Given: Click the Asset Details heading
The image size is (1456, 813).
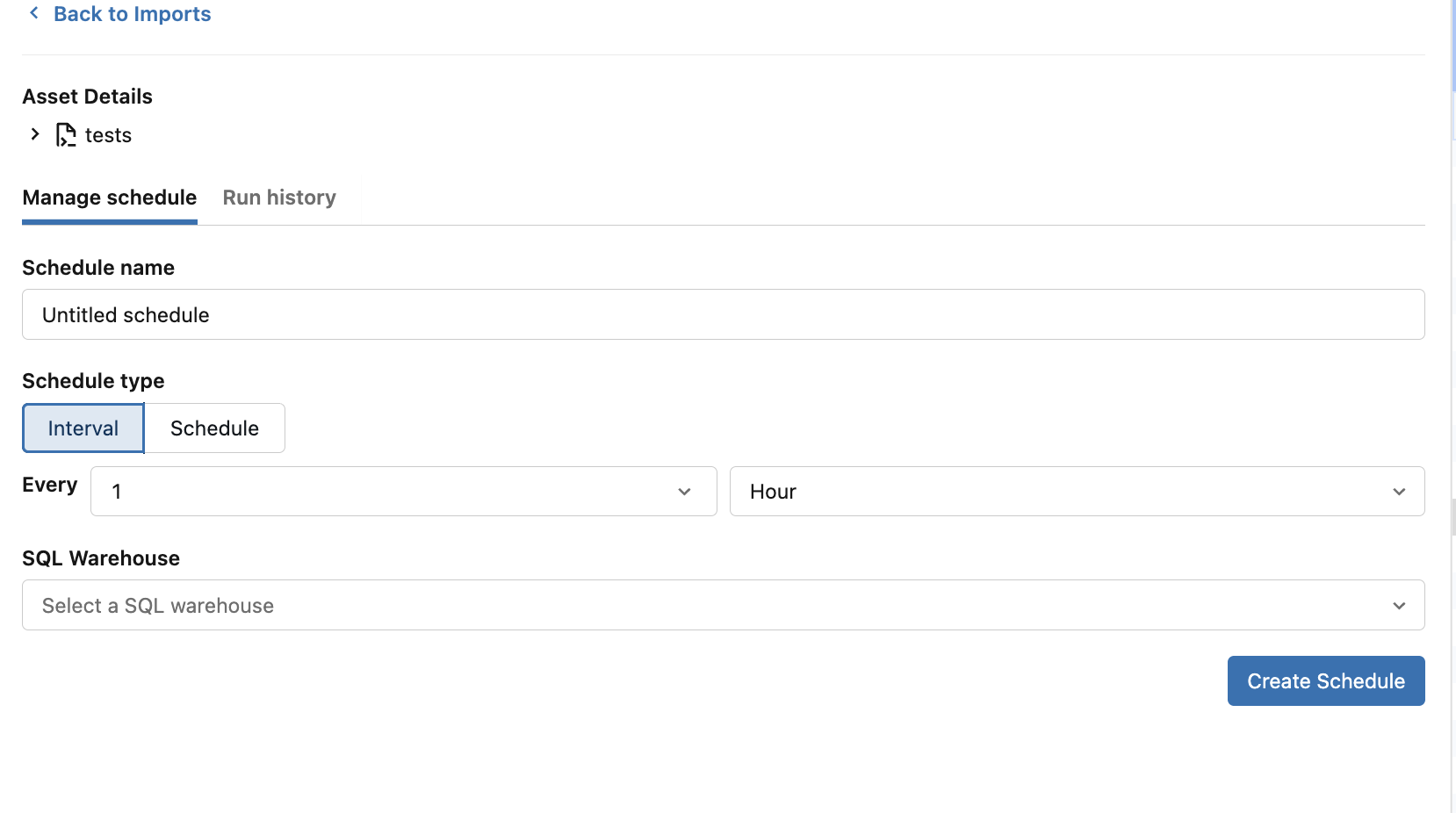Looking at the screenshot, I should click(x=87, y=97).
